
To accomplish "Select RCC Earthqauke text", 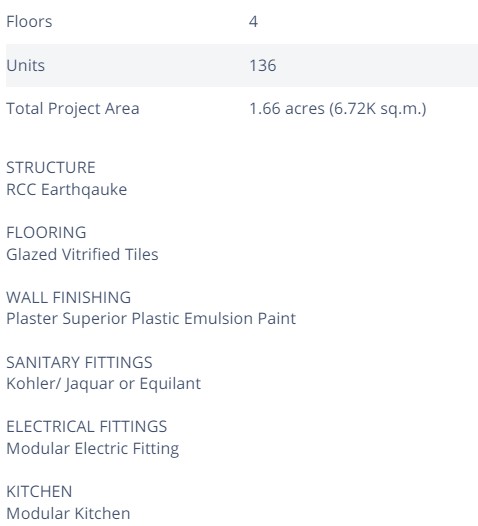I will coord(67,190).
